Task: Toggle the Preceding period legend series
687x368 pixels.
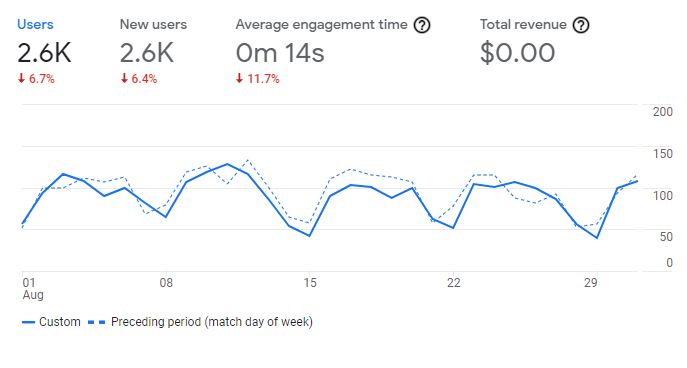Action: click(x=201, y=322)
